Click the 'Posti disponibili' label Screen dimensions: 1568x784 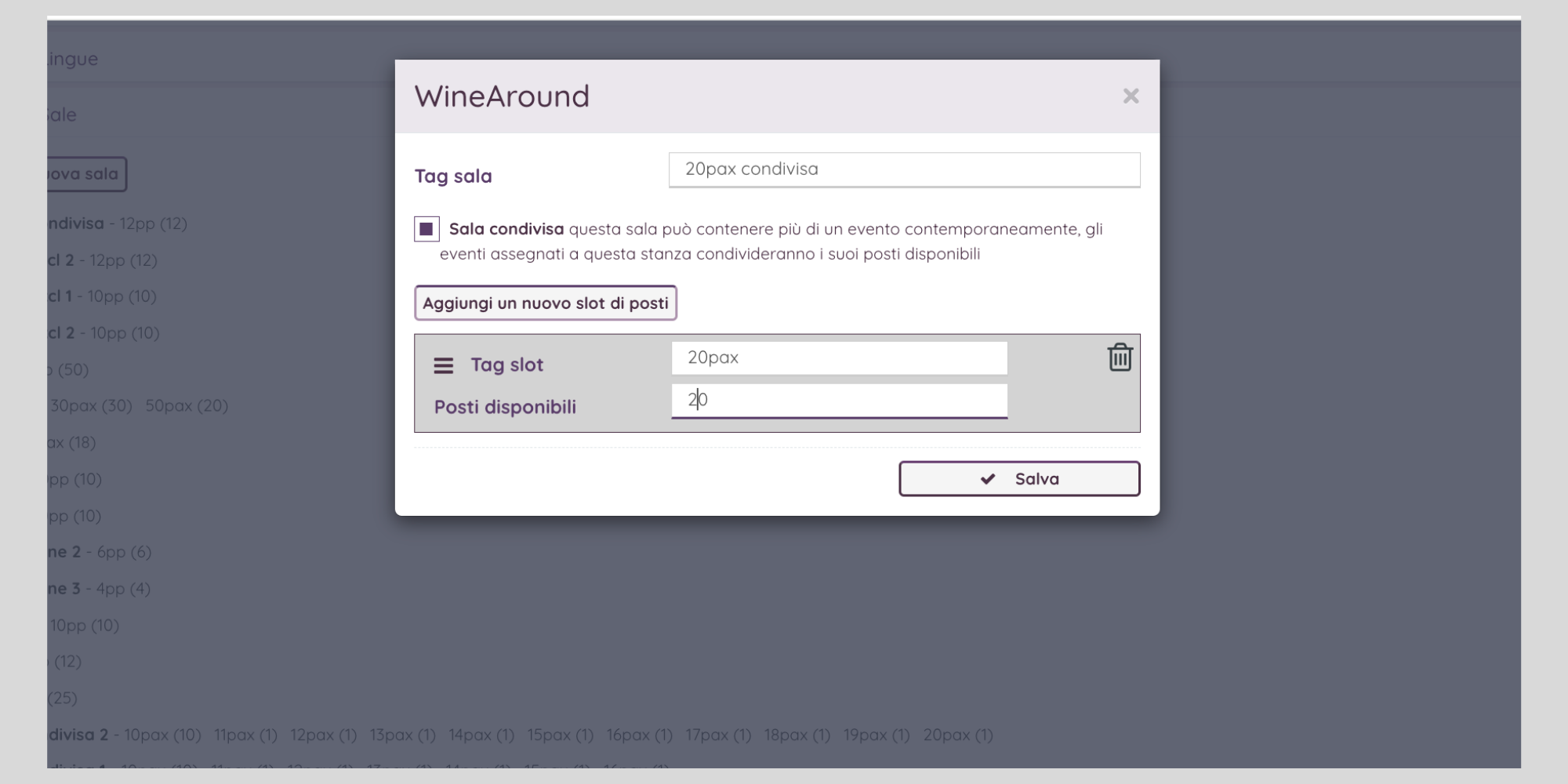tap(505, 407)
